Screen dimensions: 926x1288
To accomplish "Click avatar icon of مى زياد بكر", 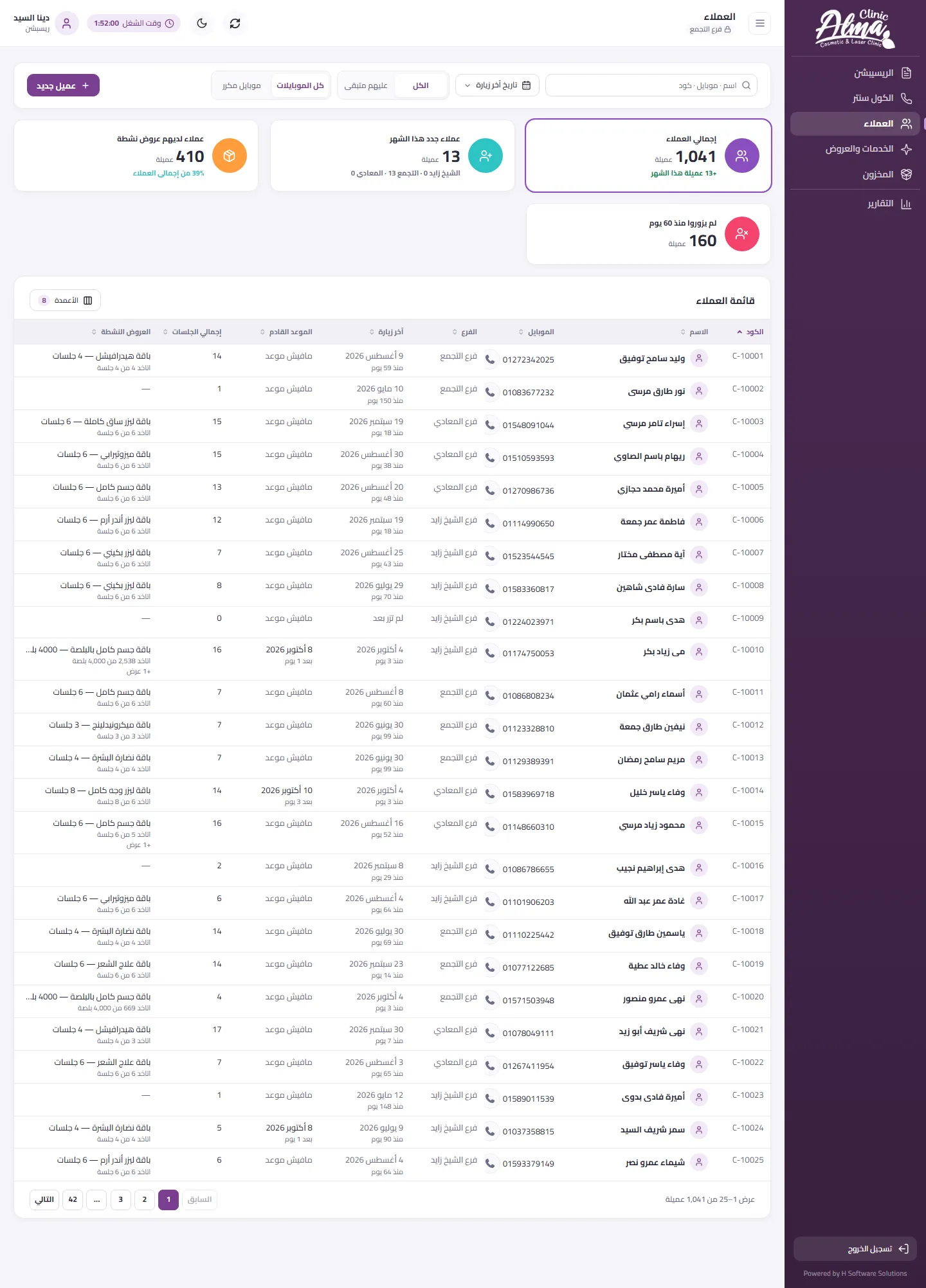I will click(699, 652).
